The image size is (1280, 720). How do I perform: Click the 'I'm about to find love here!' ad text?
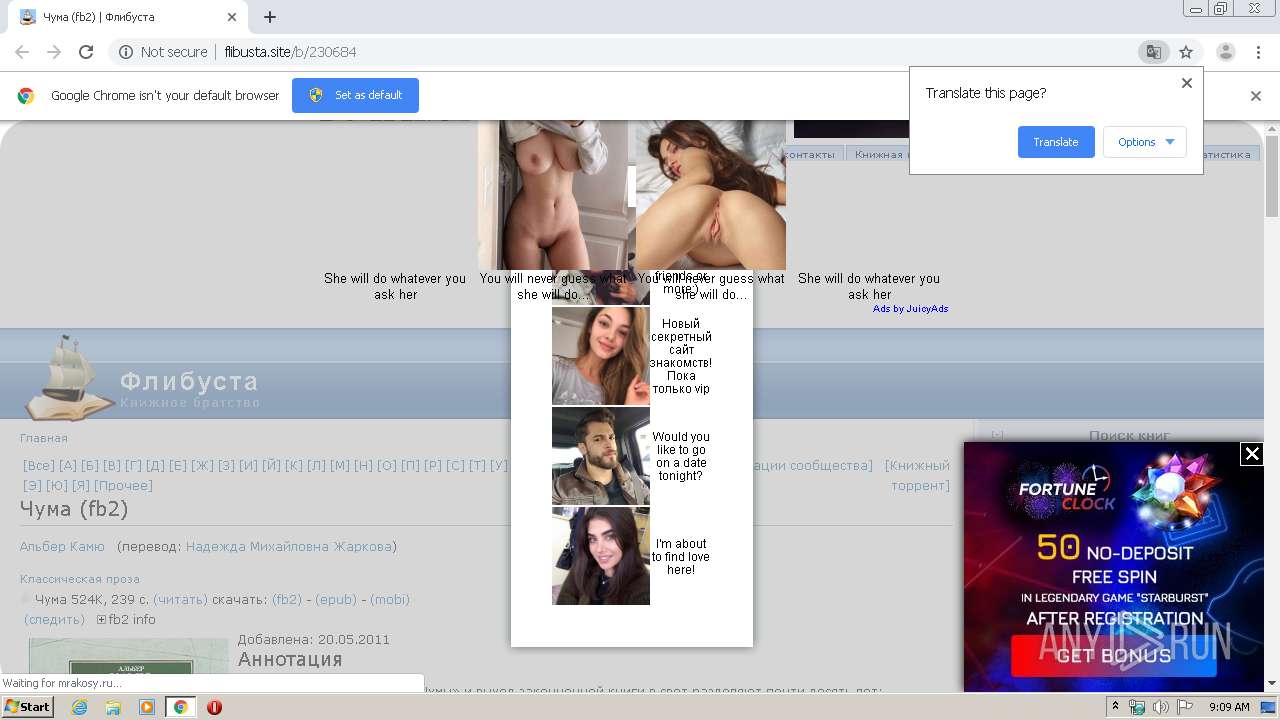click(680, 557)
